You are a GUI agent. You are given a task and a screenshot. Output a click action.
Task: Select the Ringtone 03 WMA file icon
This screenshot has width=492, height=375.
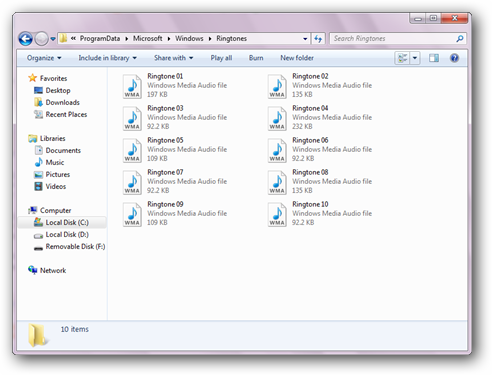(x=132, y=118)
